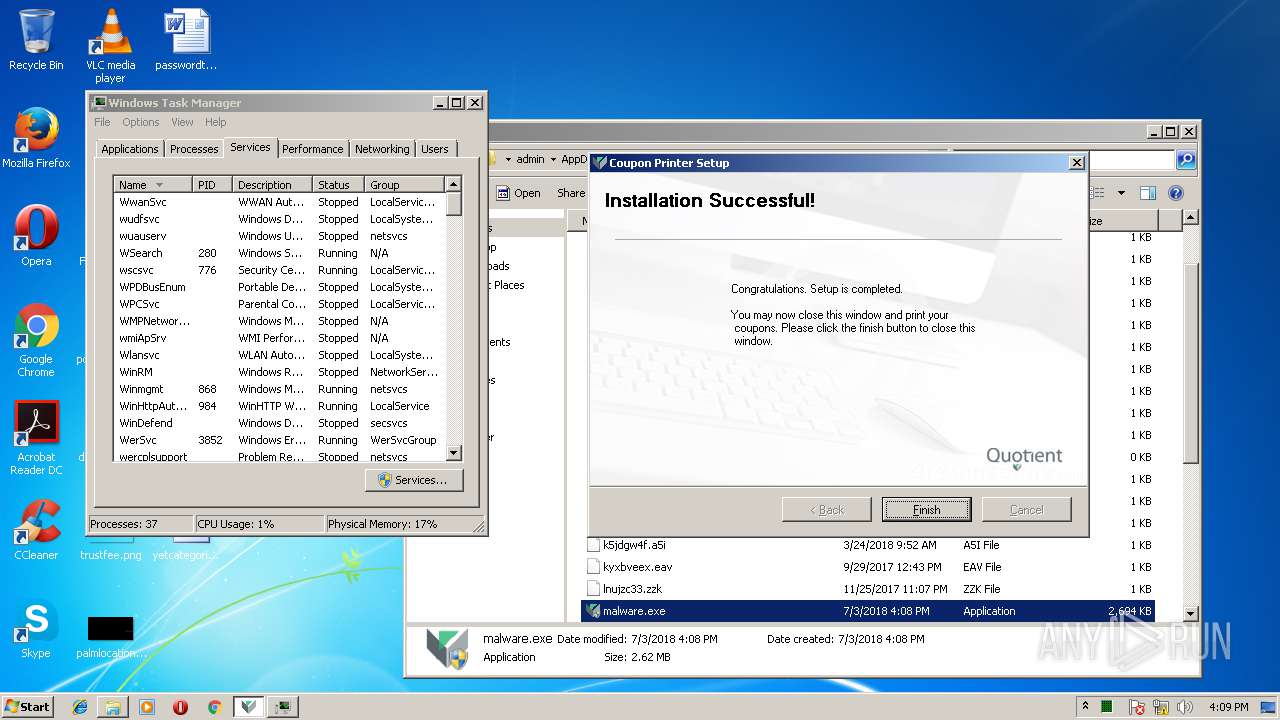
Task: Click the Services... button
Action: (x=414, y=480)
